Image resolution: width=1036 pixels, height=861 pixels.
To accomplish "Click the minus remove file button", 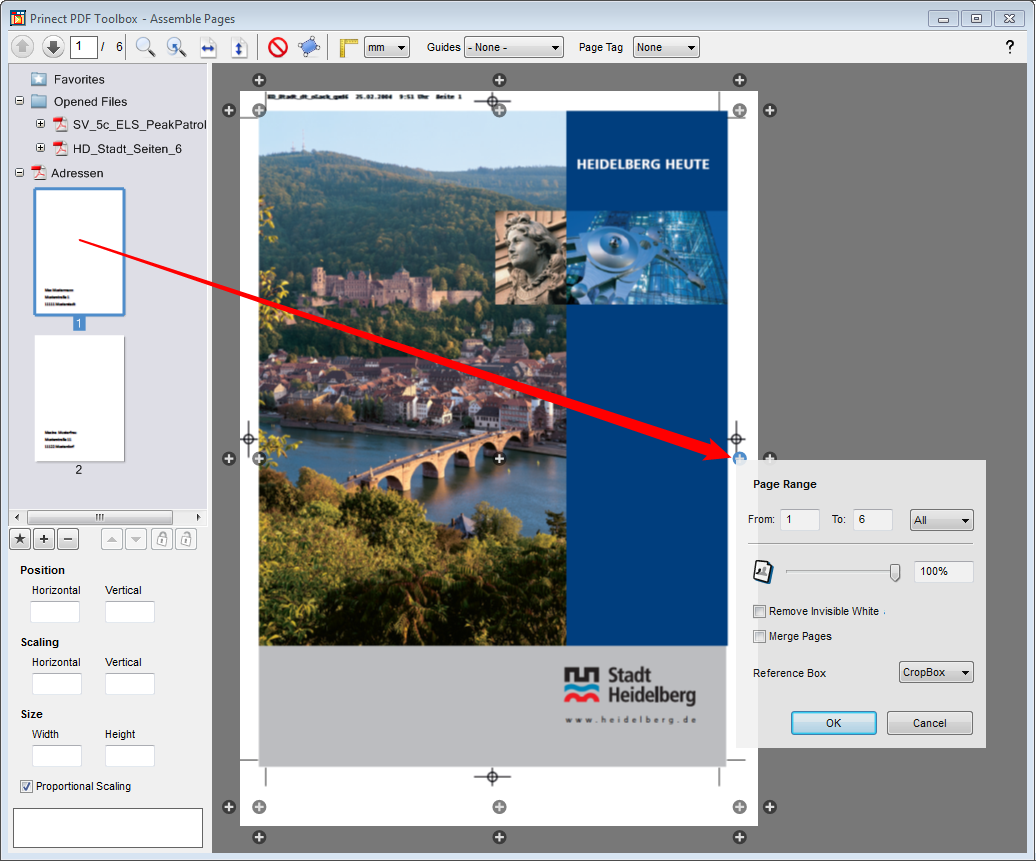I will (68, 540).
